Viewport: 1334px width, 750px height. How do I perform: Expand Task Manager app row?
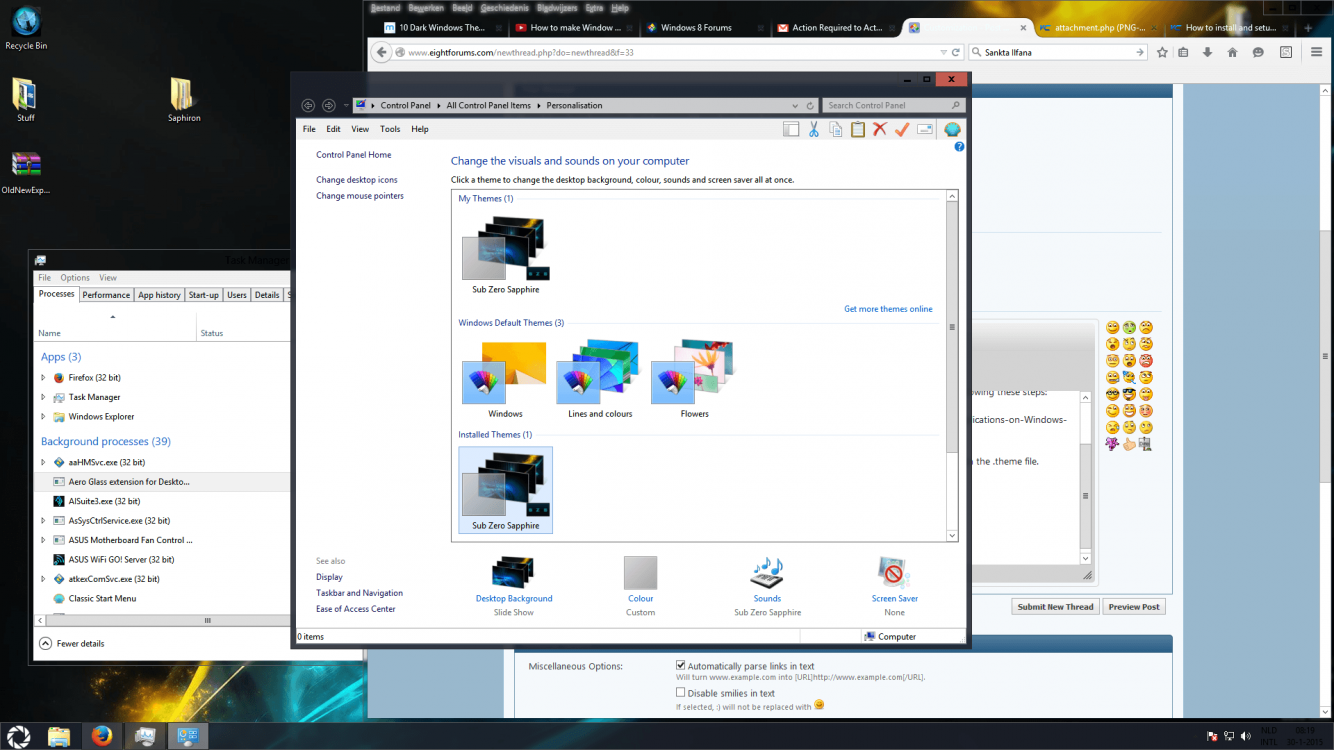tap(43, 397)
